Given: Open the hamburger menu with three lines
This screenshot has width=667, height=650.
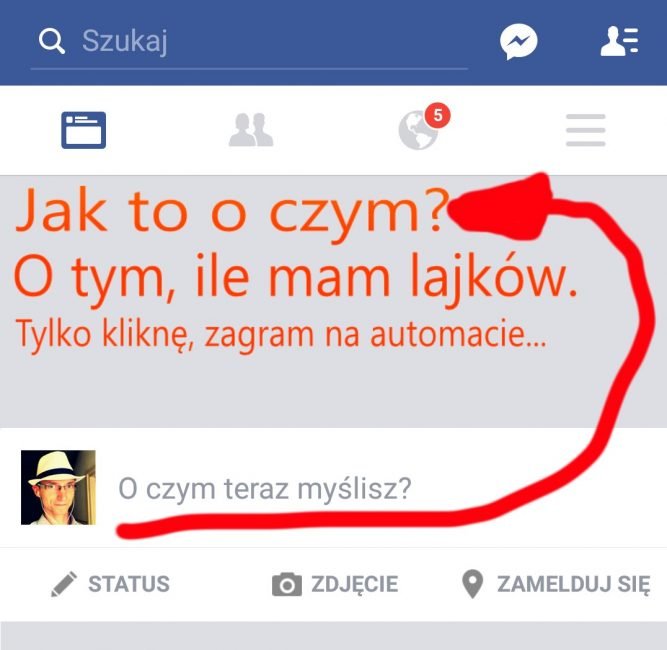Looking at the screenshot, I should pyautogui.click(x=585, y=130).
